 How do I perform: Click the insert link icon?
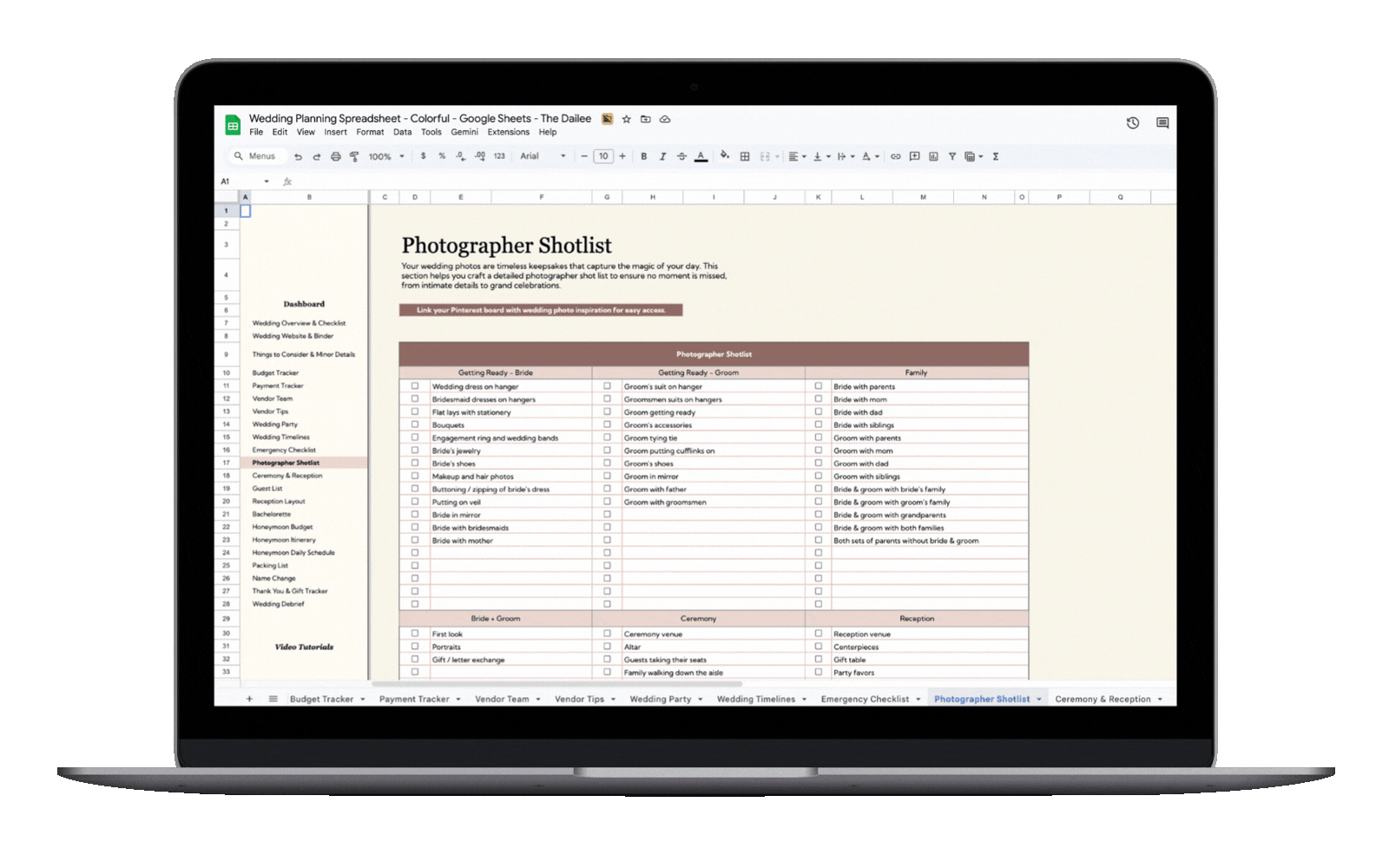[895, 157]
